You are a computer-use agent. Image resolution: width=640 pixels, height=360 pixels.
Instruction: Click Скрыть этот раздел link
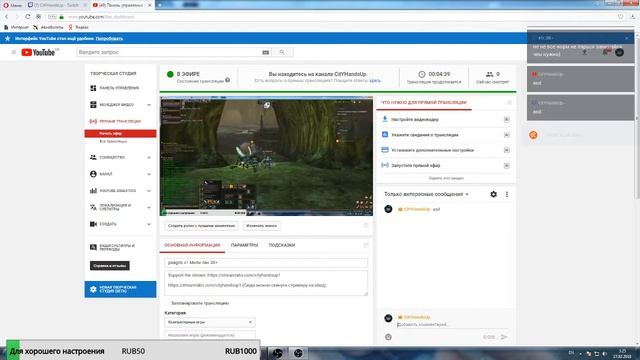coord(446,178)
